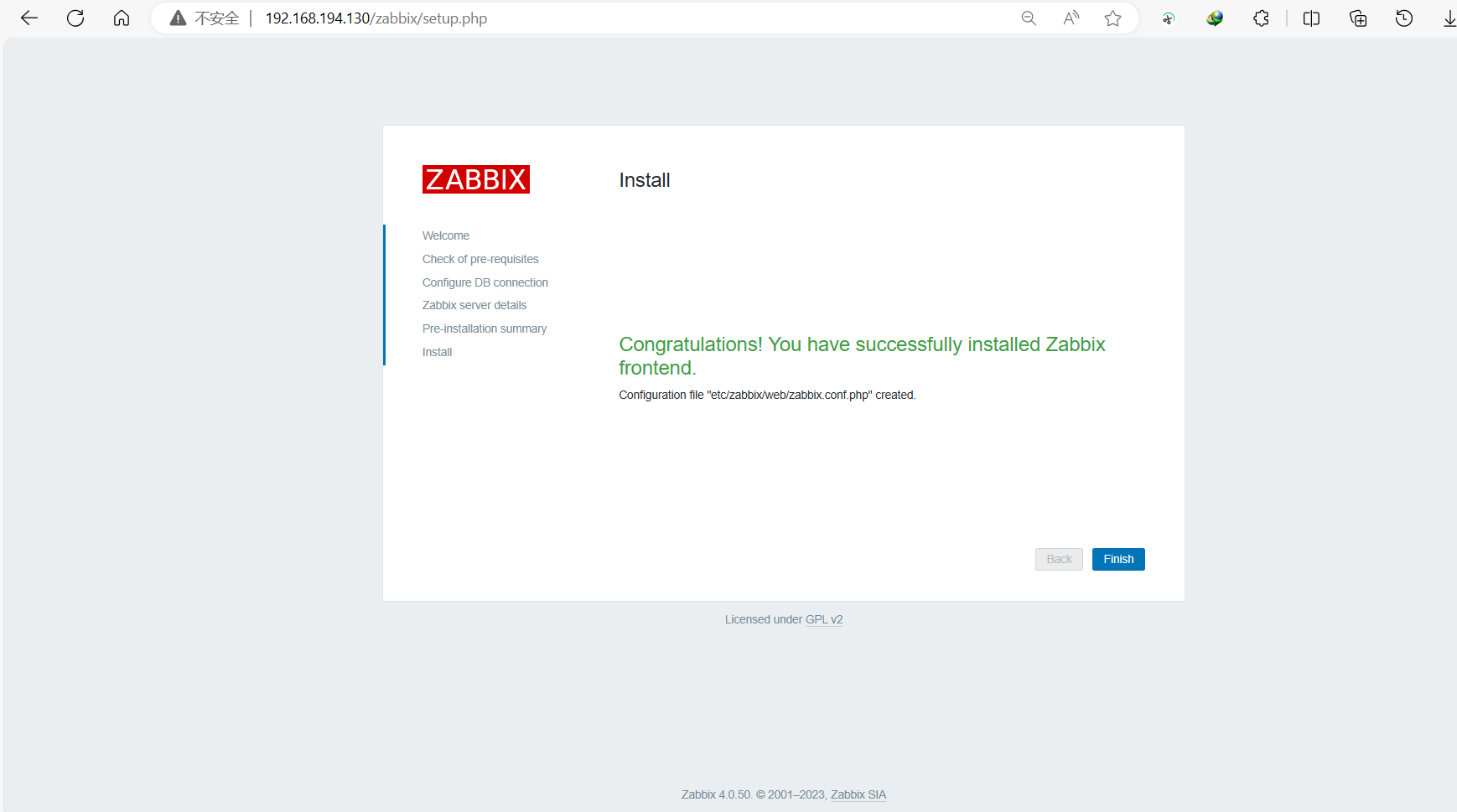Image resolution: width=1457 pixels, height=812 pixels.
Task: Select the Install step in sidebar
Action: (x=437, y=352)
